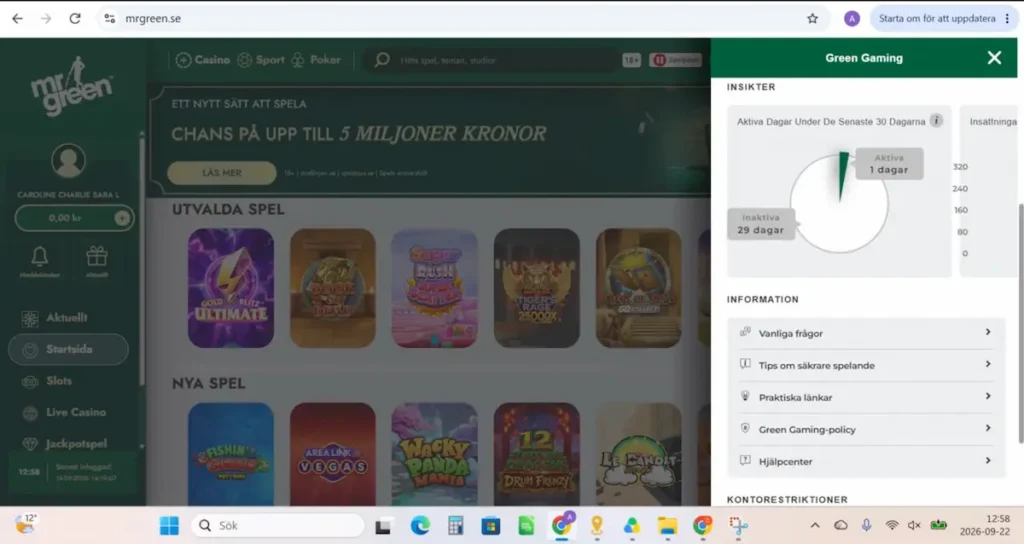Expand Vanliga frågor chevron
Image resolution: width=1024 pixels, height=544 pixels.
coord(987,332)
